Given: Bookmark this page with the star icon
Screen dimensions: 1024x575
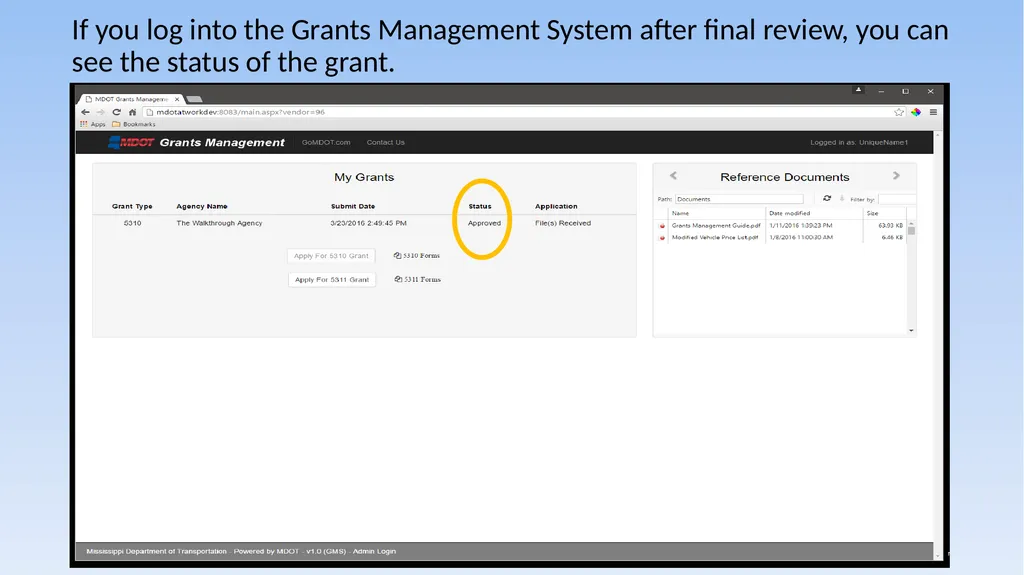Looking at the screenshot, I should coord(899,112).
